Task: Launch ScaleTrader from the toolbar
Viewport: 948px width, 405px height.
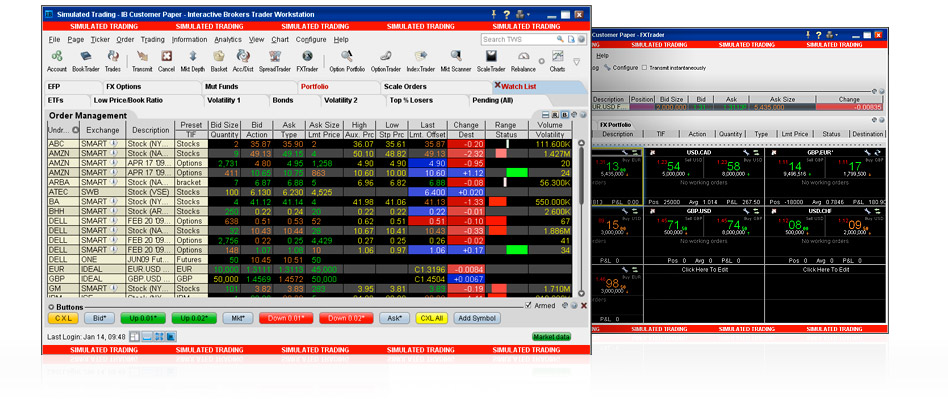Action: coord(491,56)
